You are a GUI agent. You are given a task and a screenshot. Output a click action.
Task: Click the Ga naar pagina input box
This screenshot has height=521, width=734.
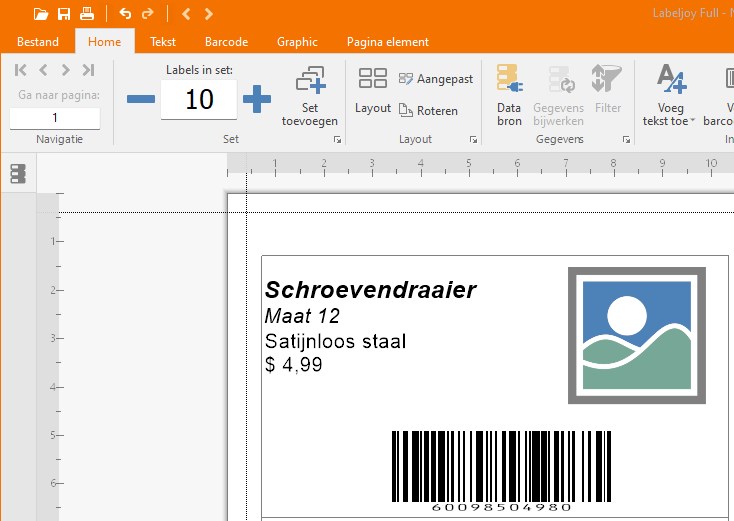[x=55, y=118]
